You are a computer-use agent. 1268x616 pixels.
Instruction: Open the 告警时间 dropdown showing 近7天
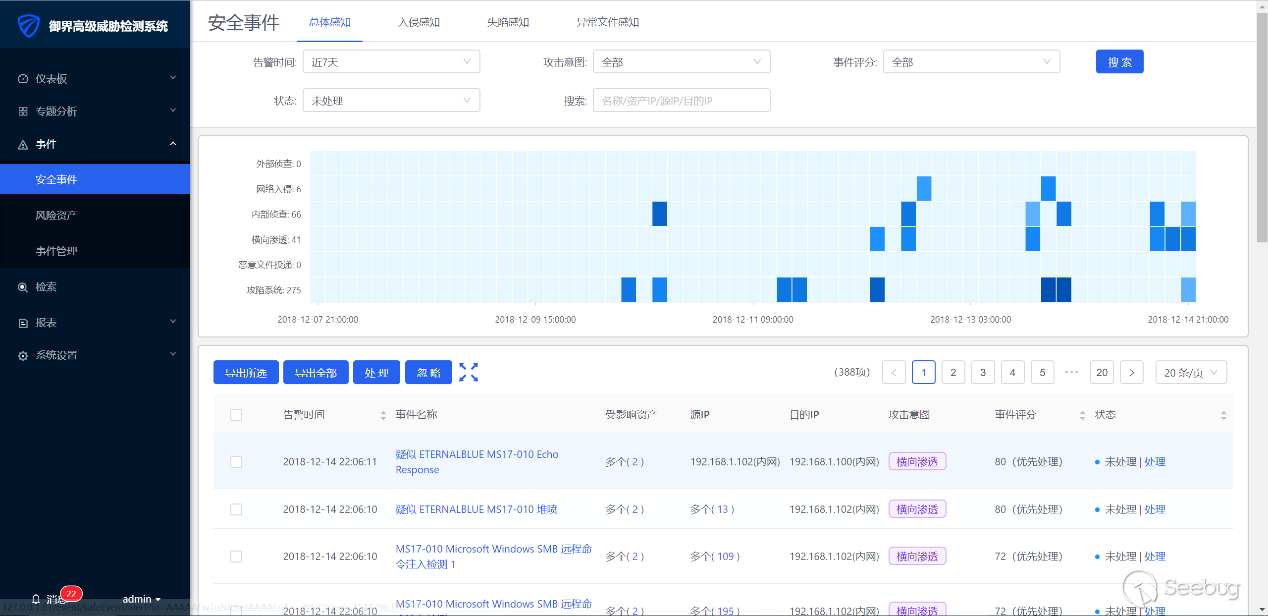click(x=391, y=62)
